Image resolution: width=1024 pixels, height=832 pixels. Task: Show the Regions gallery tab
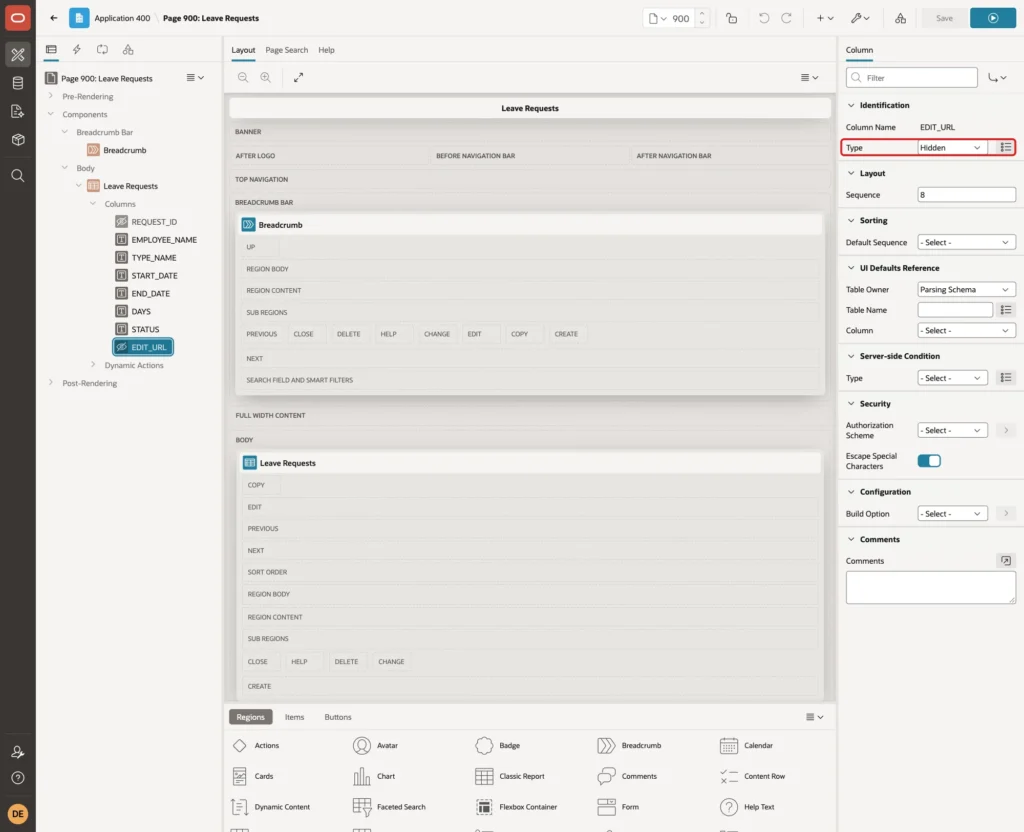pyautogui.click(x=250, y=717)
